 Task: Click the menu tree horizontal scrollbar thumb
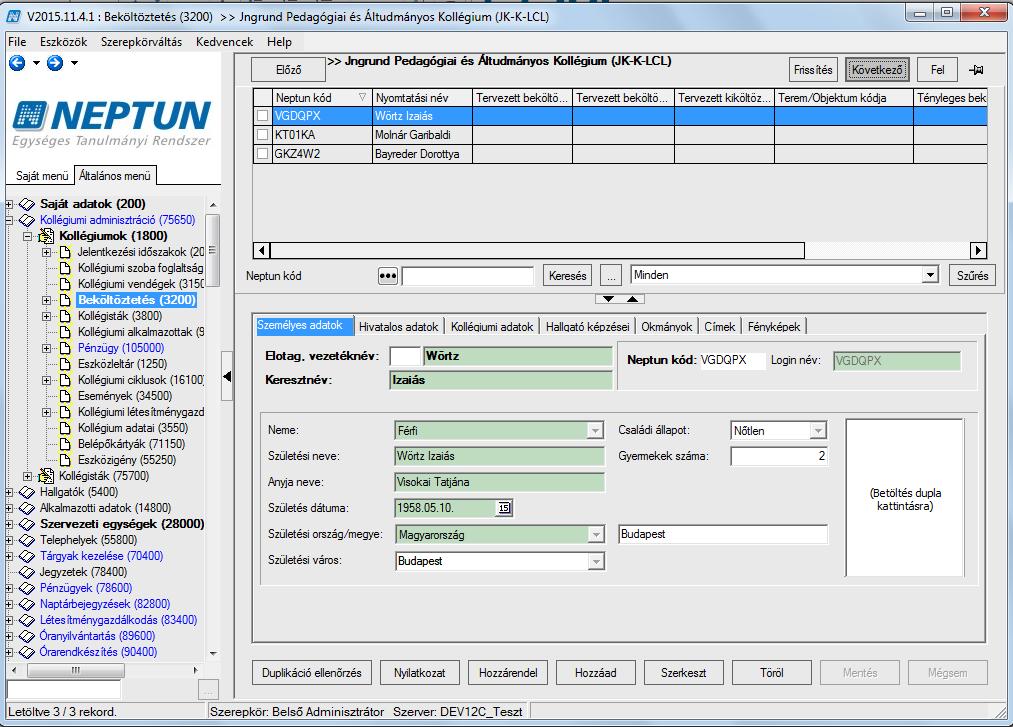tap(76, 671)
